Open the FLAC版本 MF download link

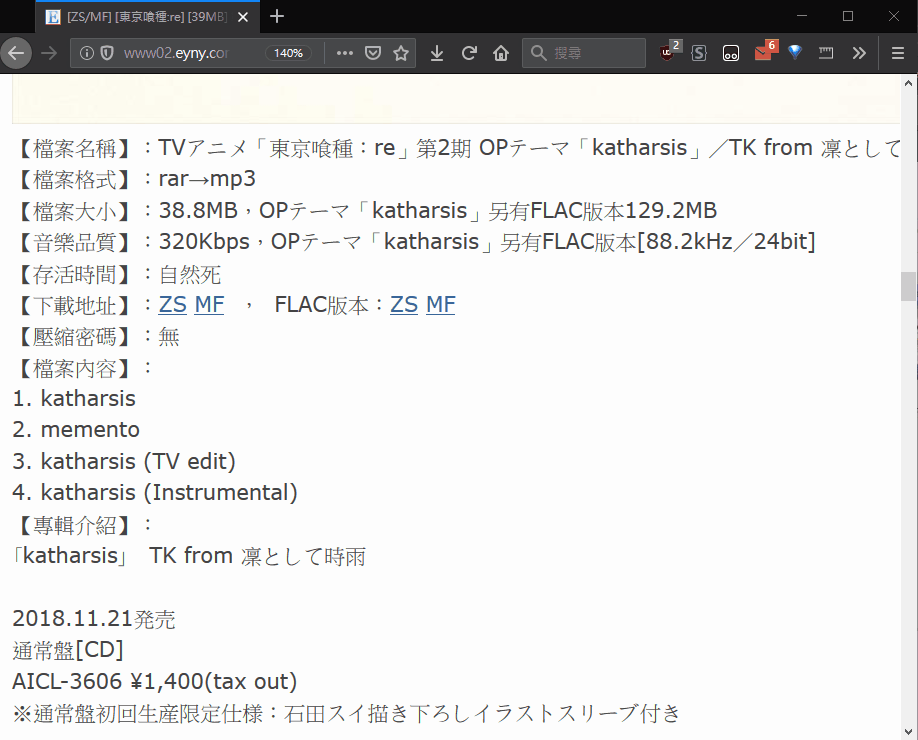[440, 304]
